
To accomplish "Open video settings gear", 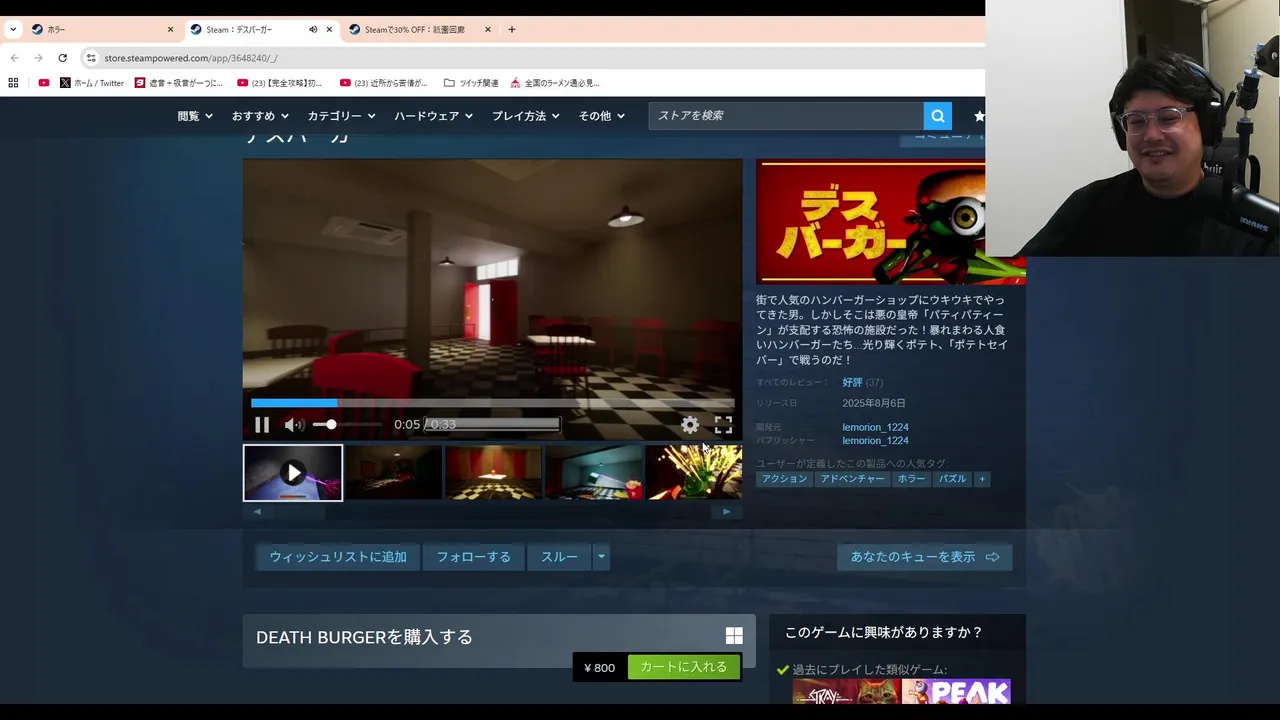I will pyautogui.click(x=690, y=425).
